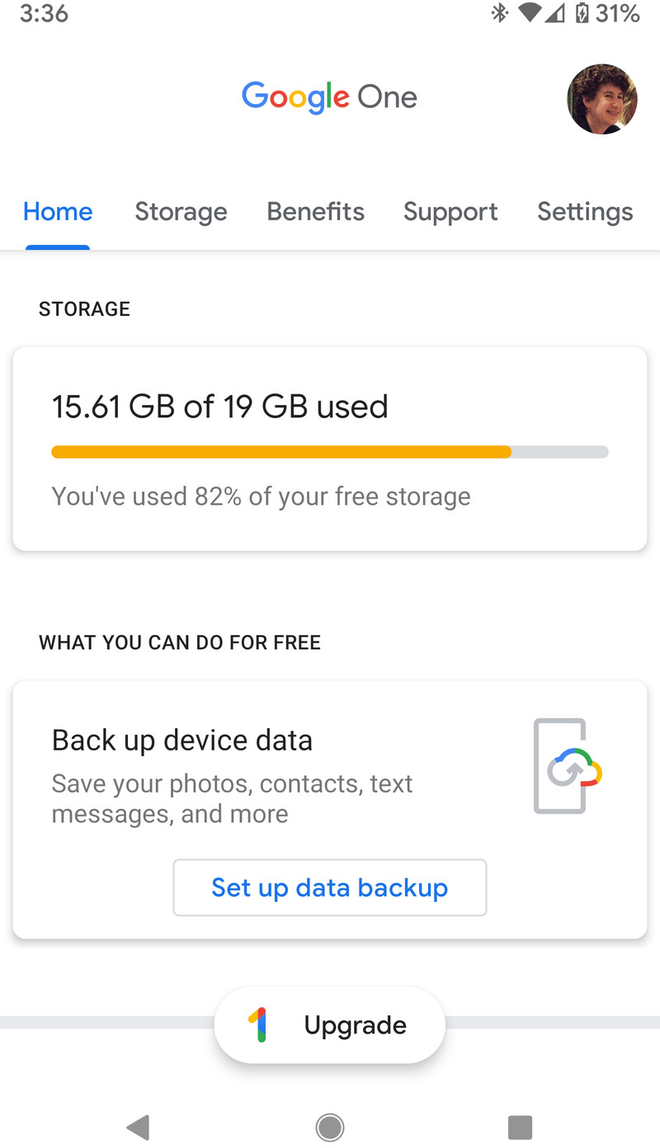Viewport: 660px width, 1148px height.
Task: Go to the Support tab
Action: tap(450, 212)
